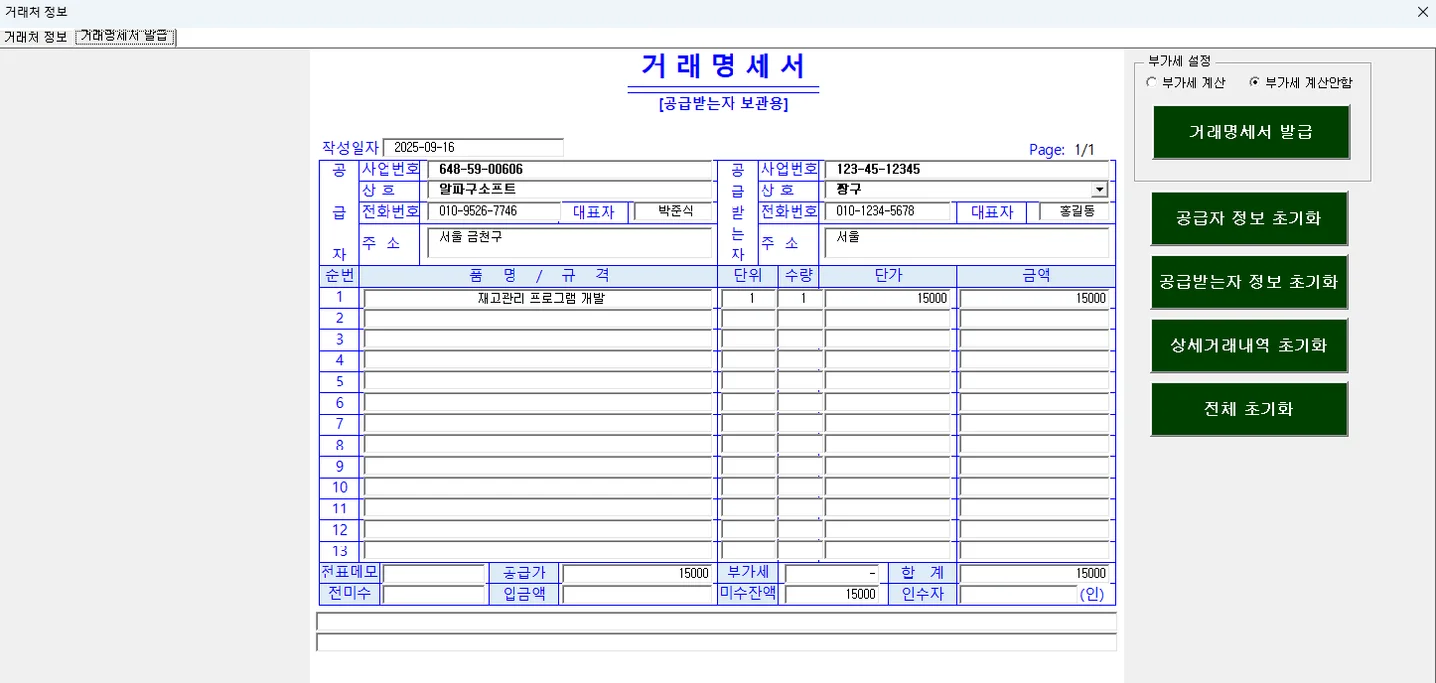This screenshot has height=683, width=1436.
Task: Click recipient 대표자 field 홍길동
Action: click(x=1074, y=211)
